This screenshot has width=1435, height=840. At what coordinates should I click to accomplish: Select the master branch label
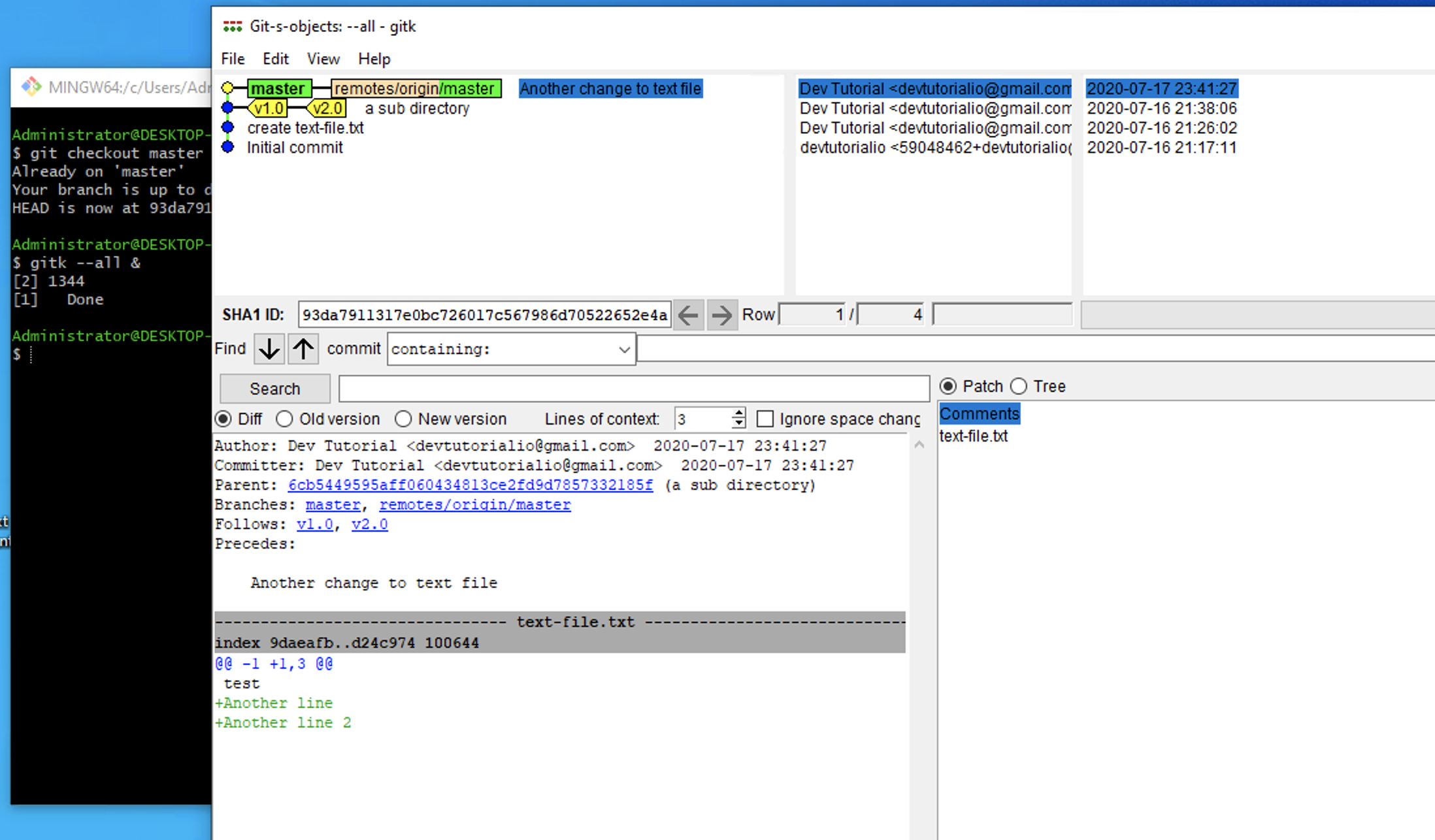click(278, 88)
